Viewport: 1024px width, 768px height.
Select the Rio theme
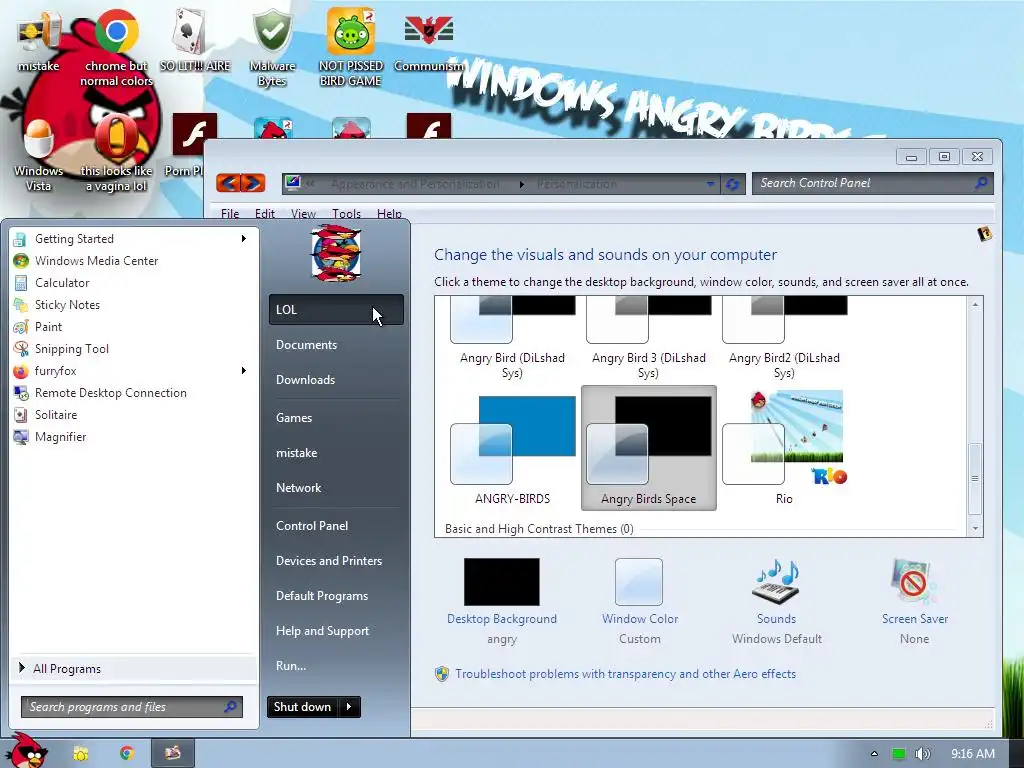tap(784, 449)
